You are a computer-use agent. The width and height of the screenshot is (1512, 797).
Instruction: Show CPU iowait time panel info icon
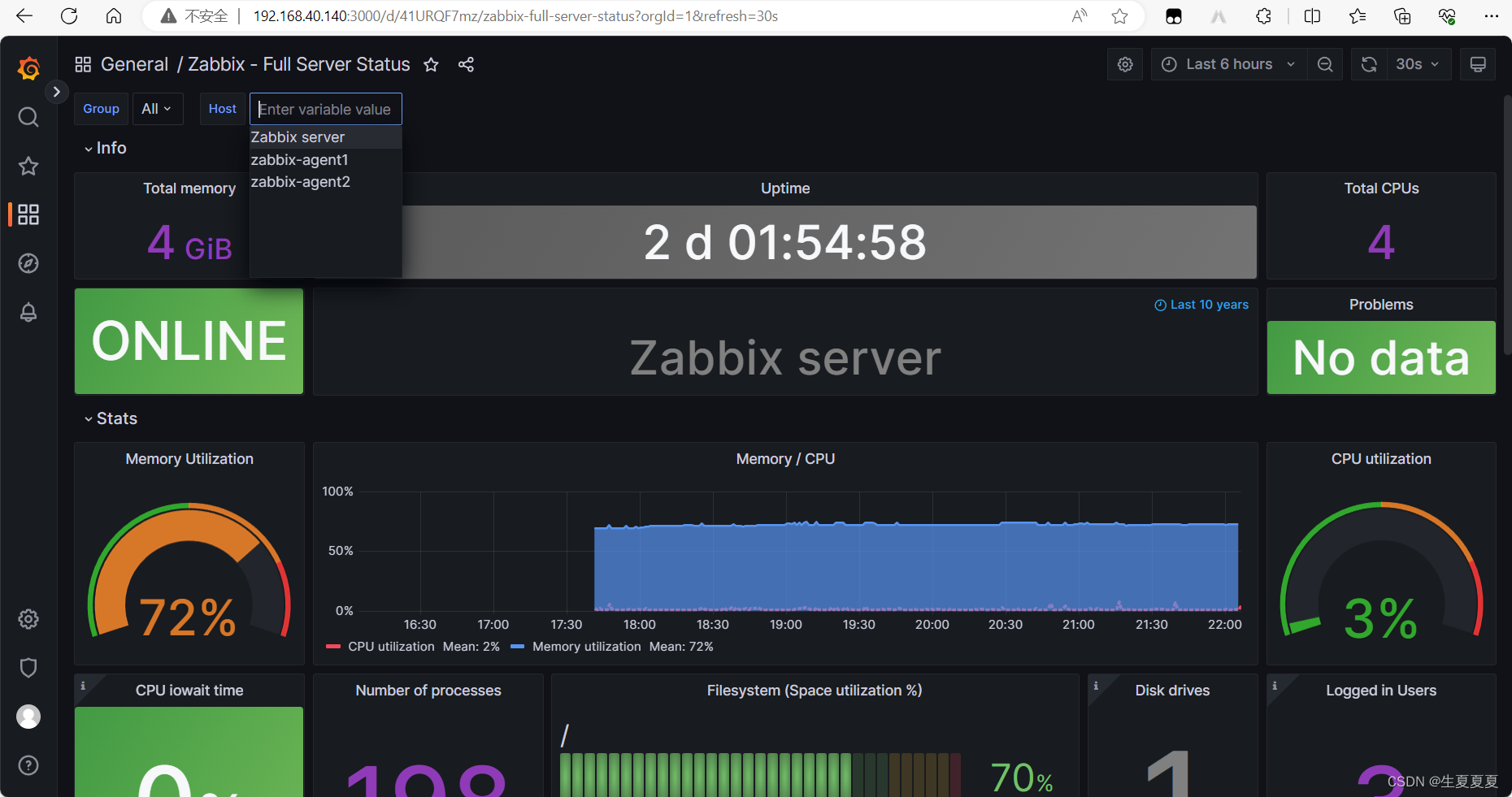tap(82, 686)
